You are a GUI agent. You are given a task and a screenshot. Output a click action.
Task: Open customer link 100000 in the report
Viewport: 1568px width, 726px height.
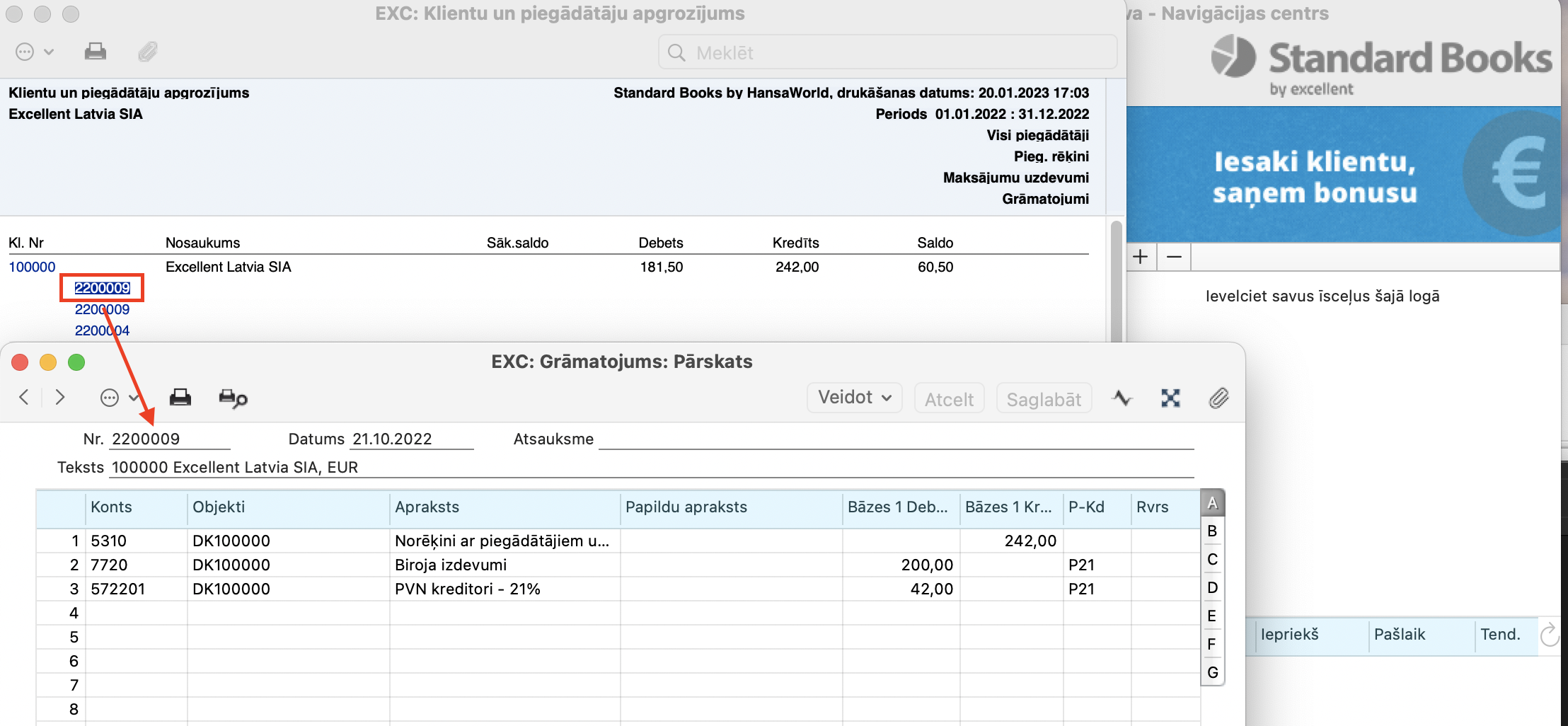[32, 267]
